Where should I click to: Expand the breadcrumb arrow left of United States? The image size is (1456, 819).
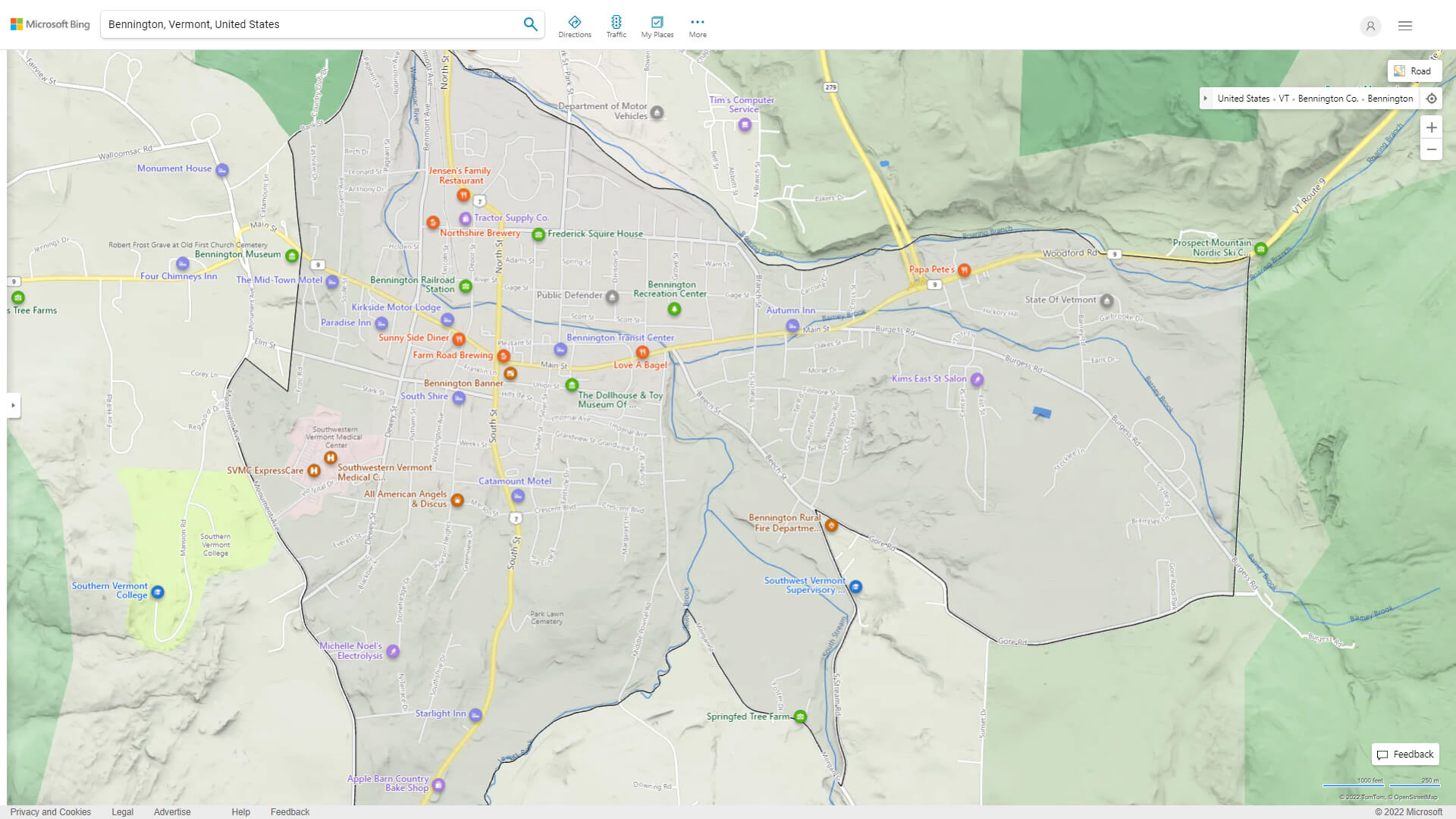(x=1206, y=98)
